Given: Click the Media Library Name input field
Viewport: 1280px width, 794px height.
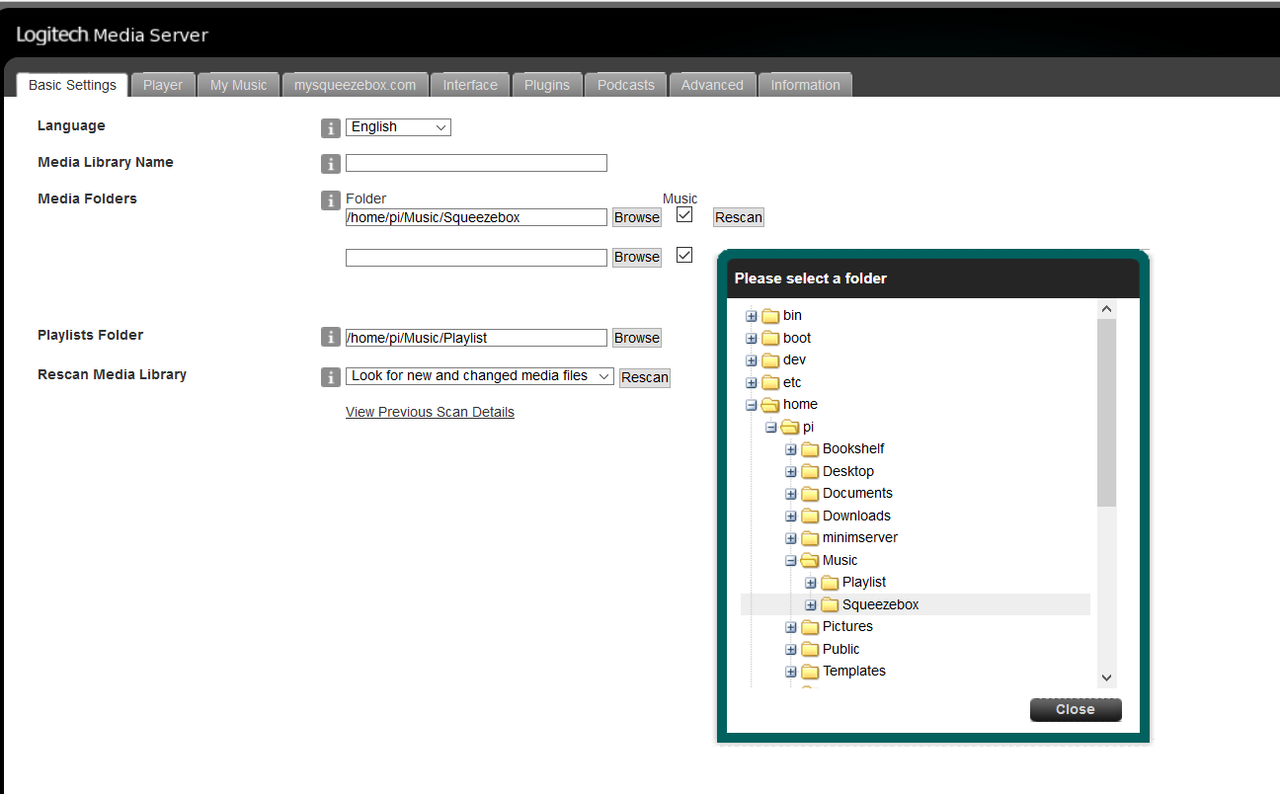Looking at the screenshot, I should 476,163.
